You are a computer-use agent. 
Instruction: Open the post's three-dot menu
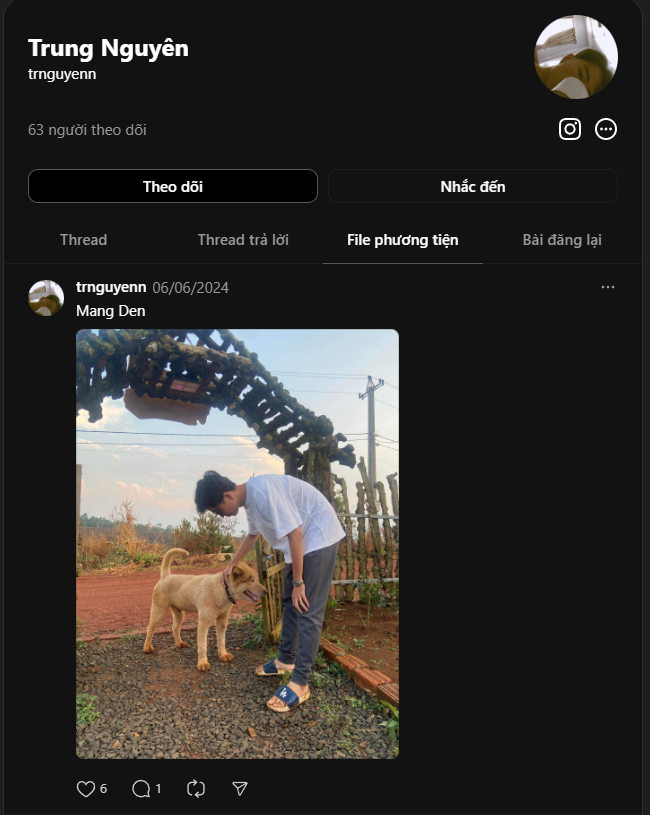[608, 287]
